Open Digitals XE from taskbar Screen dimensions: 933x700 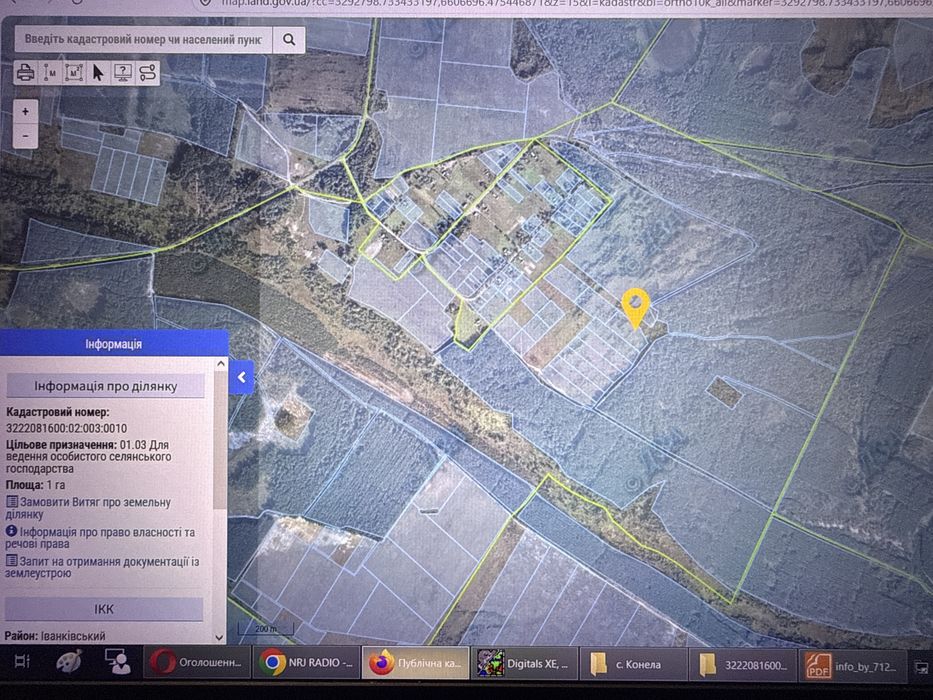(x=524, y=663)
